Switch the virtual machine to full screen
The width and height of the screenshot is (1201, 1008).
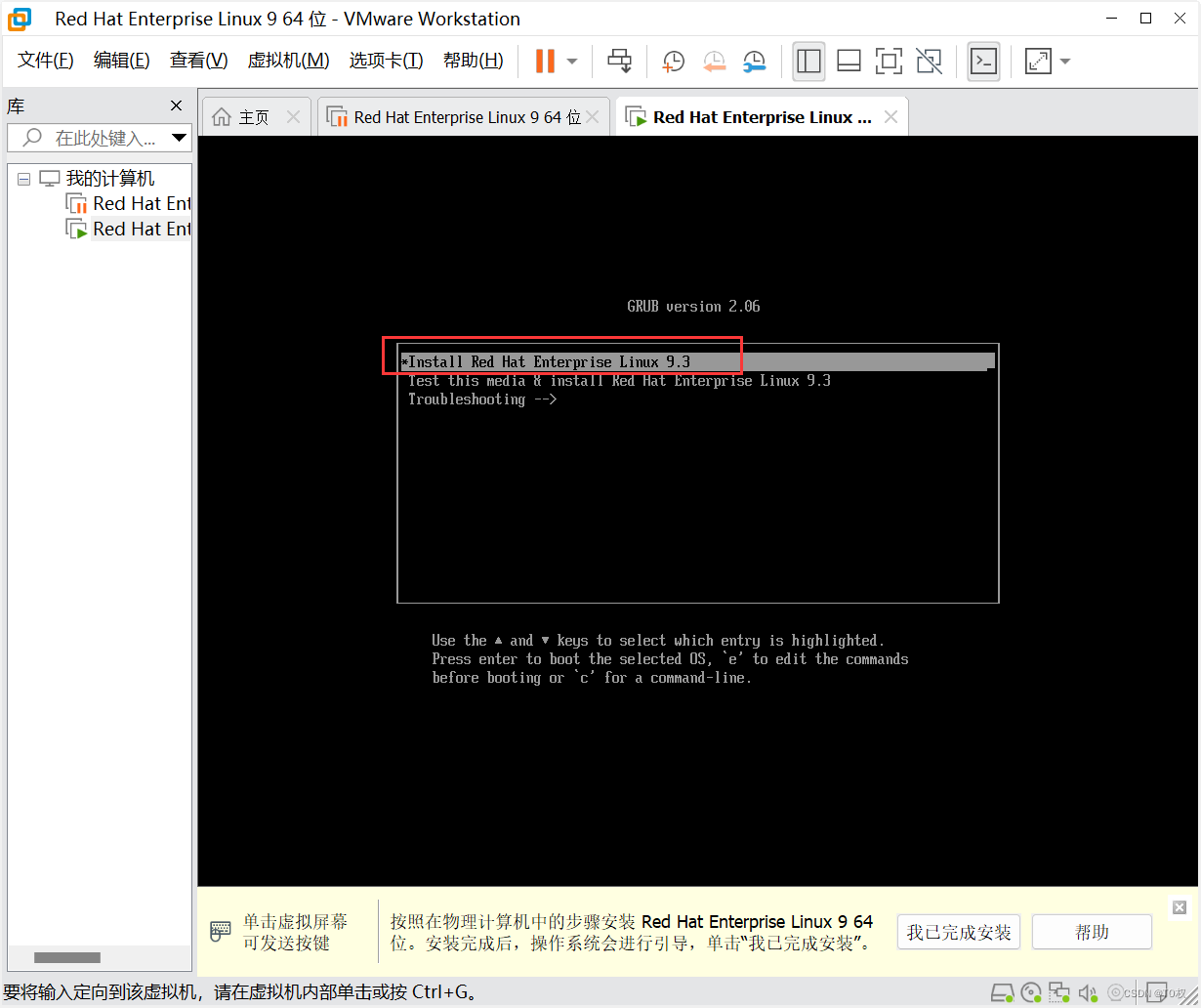click(x=889, y=61)
